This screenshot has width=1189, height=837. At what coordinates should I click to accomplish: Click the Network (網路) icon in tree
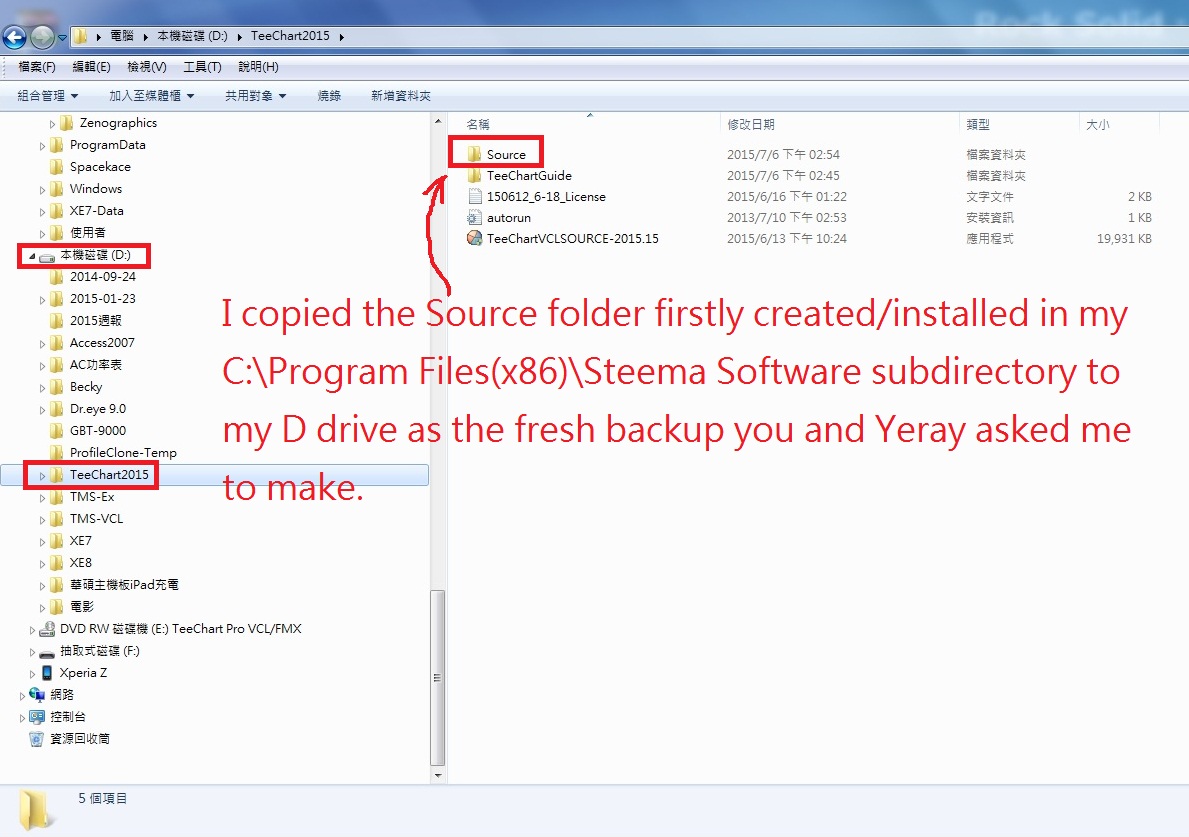click(x=36, y=695)
